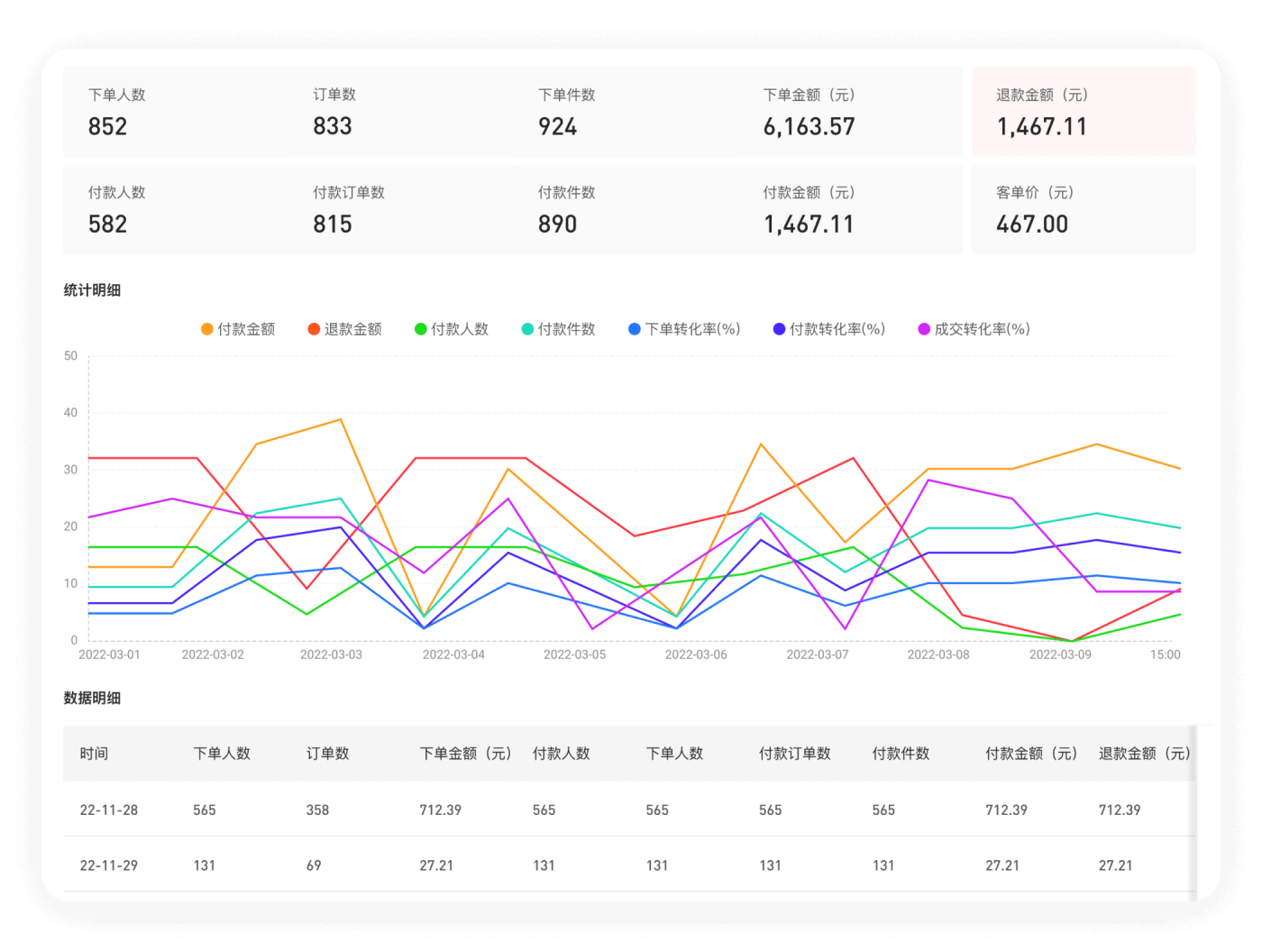Sort by the 时间 table column header

tap(94, 754)
